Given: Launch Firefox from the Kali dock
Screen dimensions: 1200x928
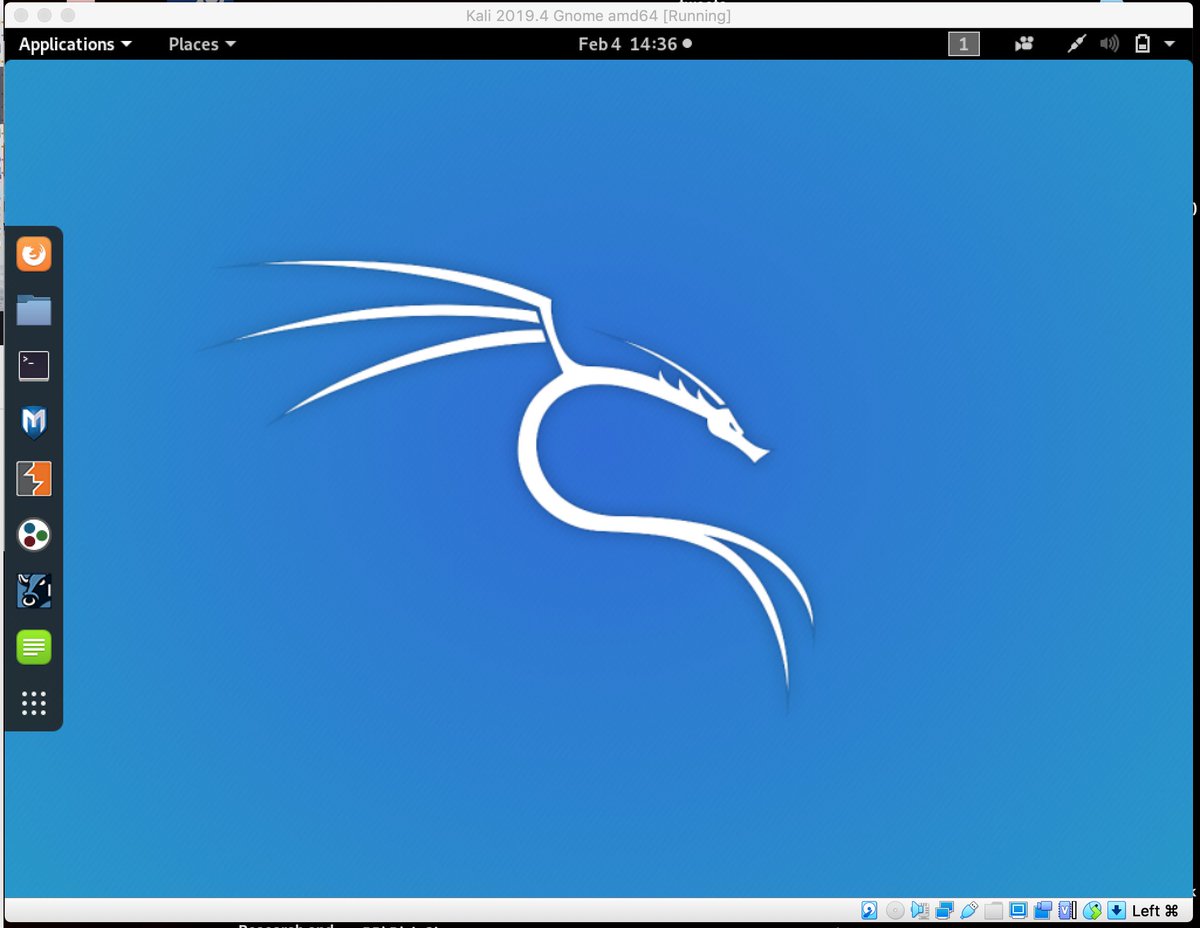Looking at the screenshot, I should (34, 254).
